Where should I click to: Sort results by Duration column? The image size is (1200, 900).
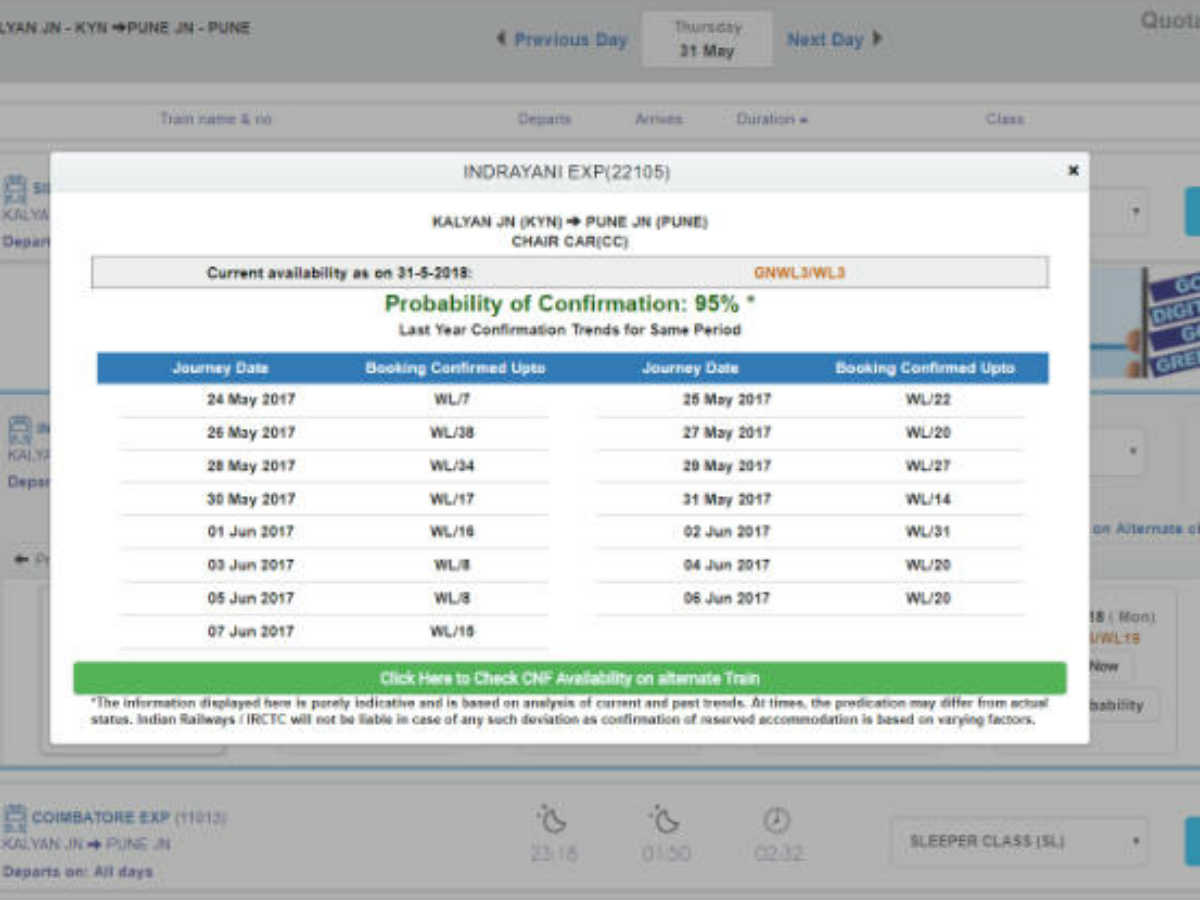(771, 119)
